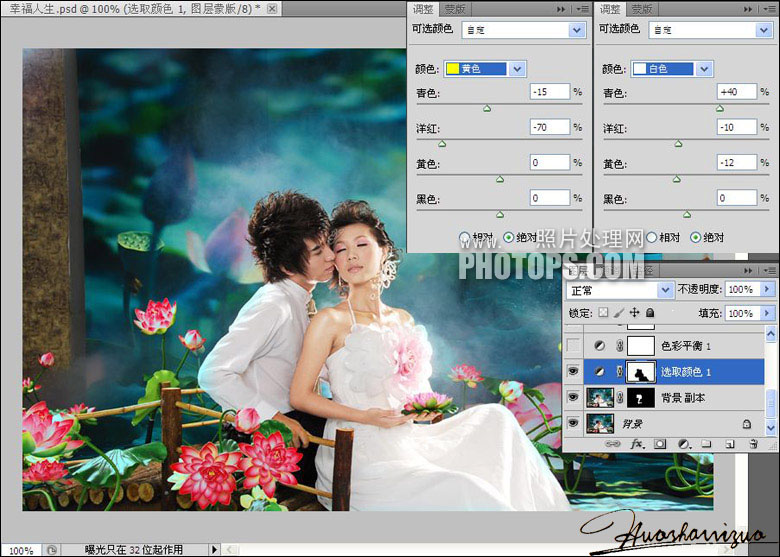This screenshot has height=557, width=780.
Task: Open the status bar info arrow menu
Action: (214, 550)
